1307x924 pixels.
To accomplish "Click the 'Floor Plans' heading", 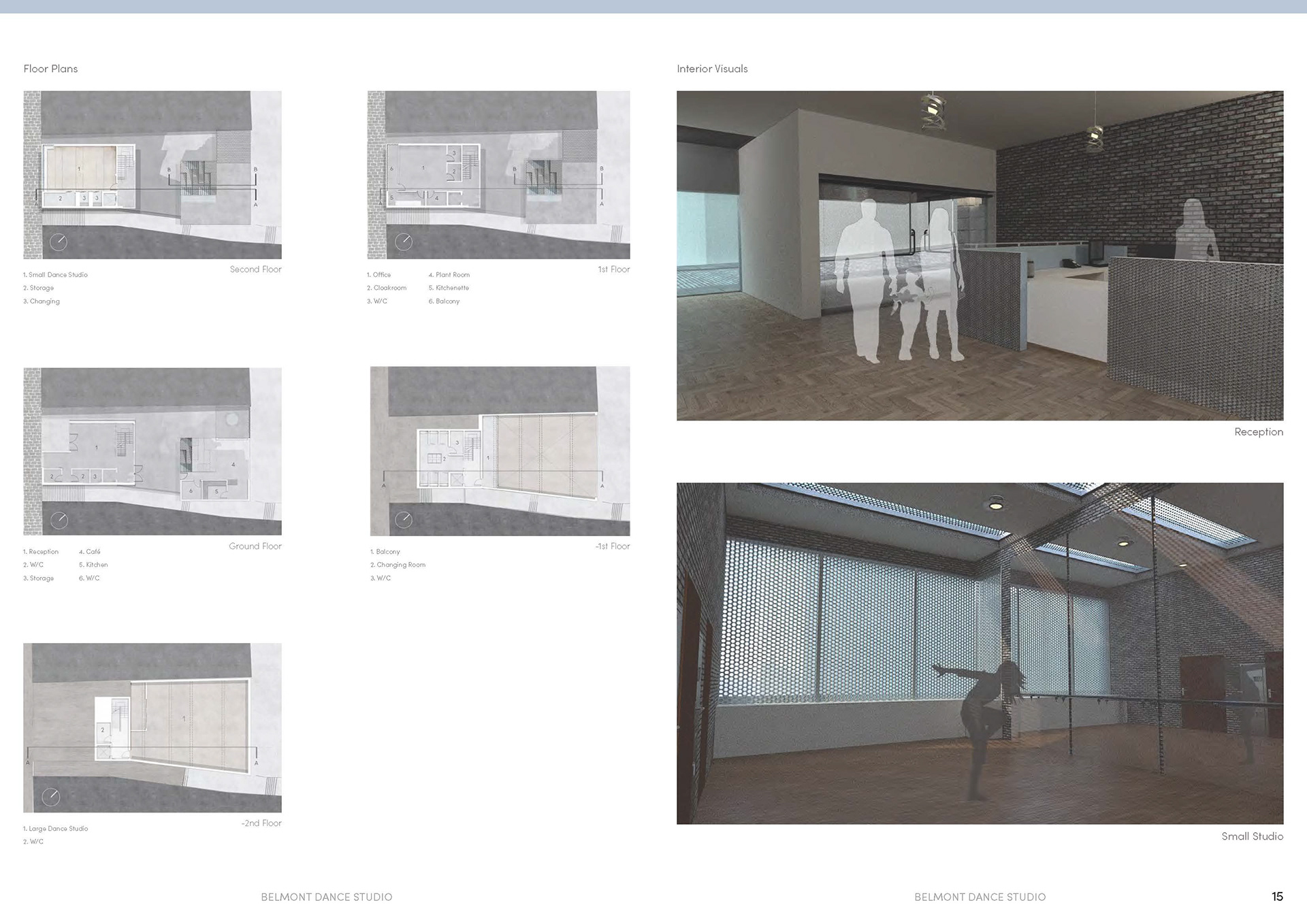I will [50, 69].
